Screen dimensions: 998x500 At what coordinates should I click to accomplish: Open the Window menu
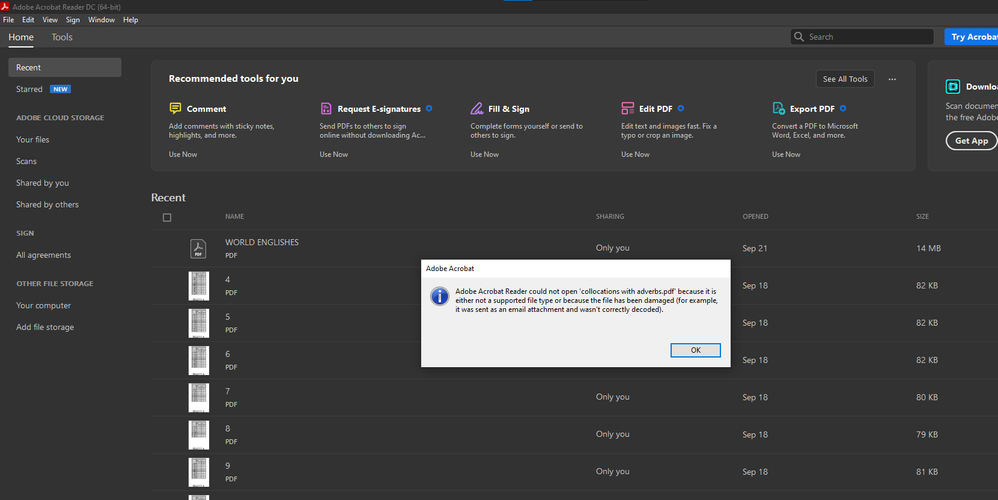(x=101, y=20)
